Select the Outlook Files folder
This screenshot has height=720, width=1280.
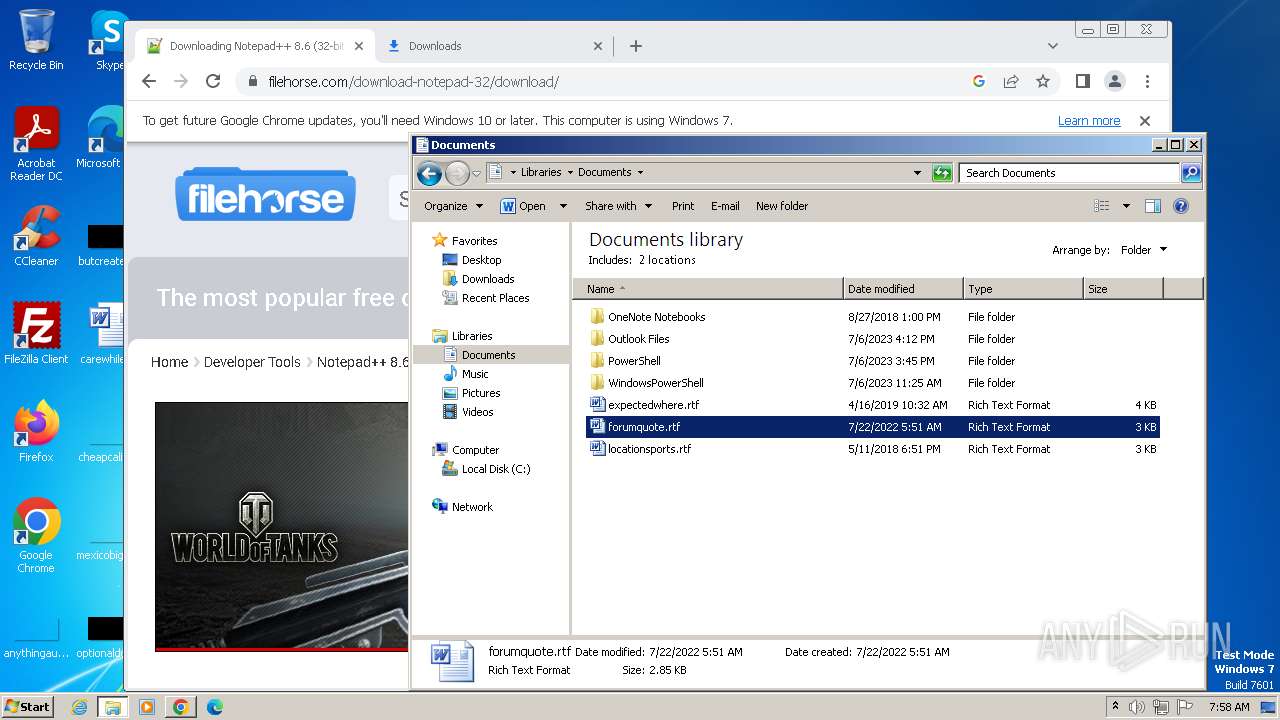[872, 339]
